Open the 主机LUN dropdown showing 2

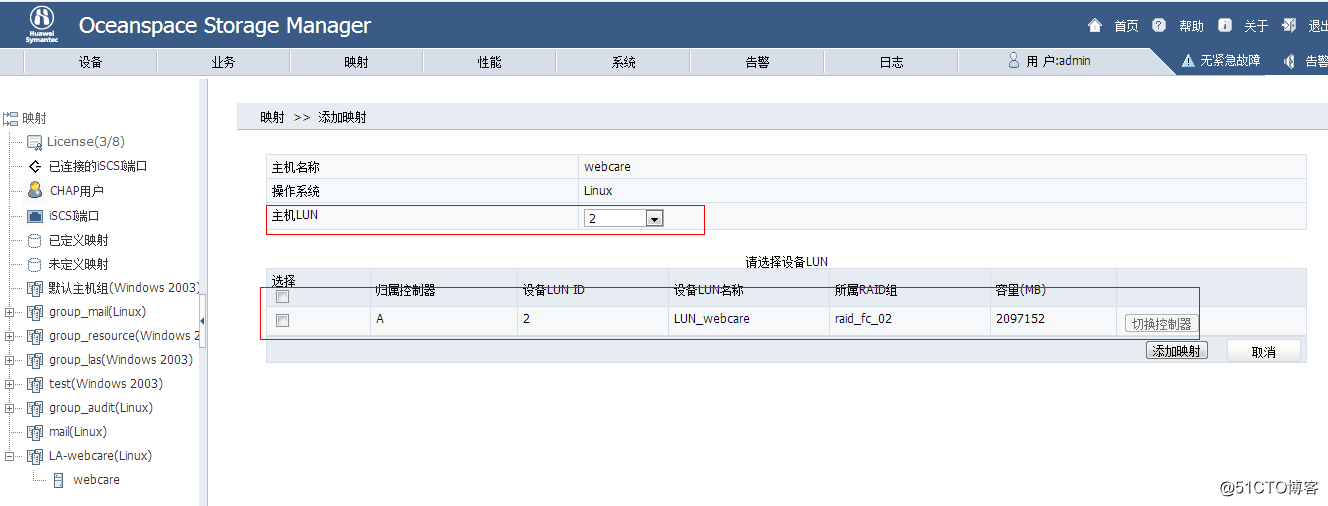pyautogui.click(x=624, y=218)
